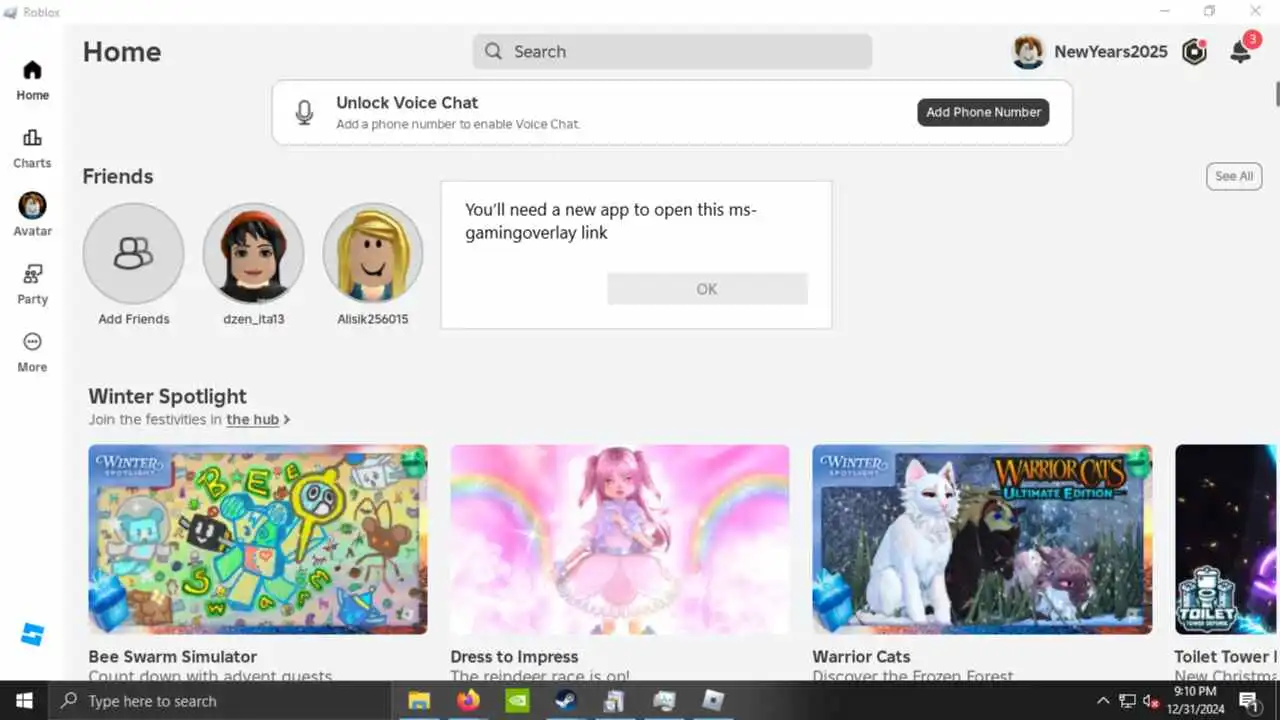Click the chevron after the hub link
1280x720 pixels.
click(x=287, y=420)
